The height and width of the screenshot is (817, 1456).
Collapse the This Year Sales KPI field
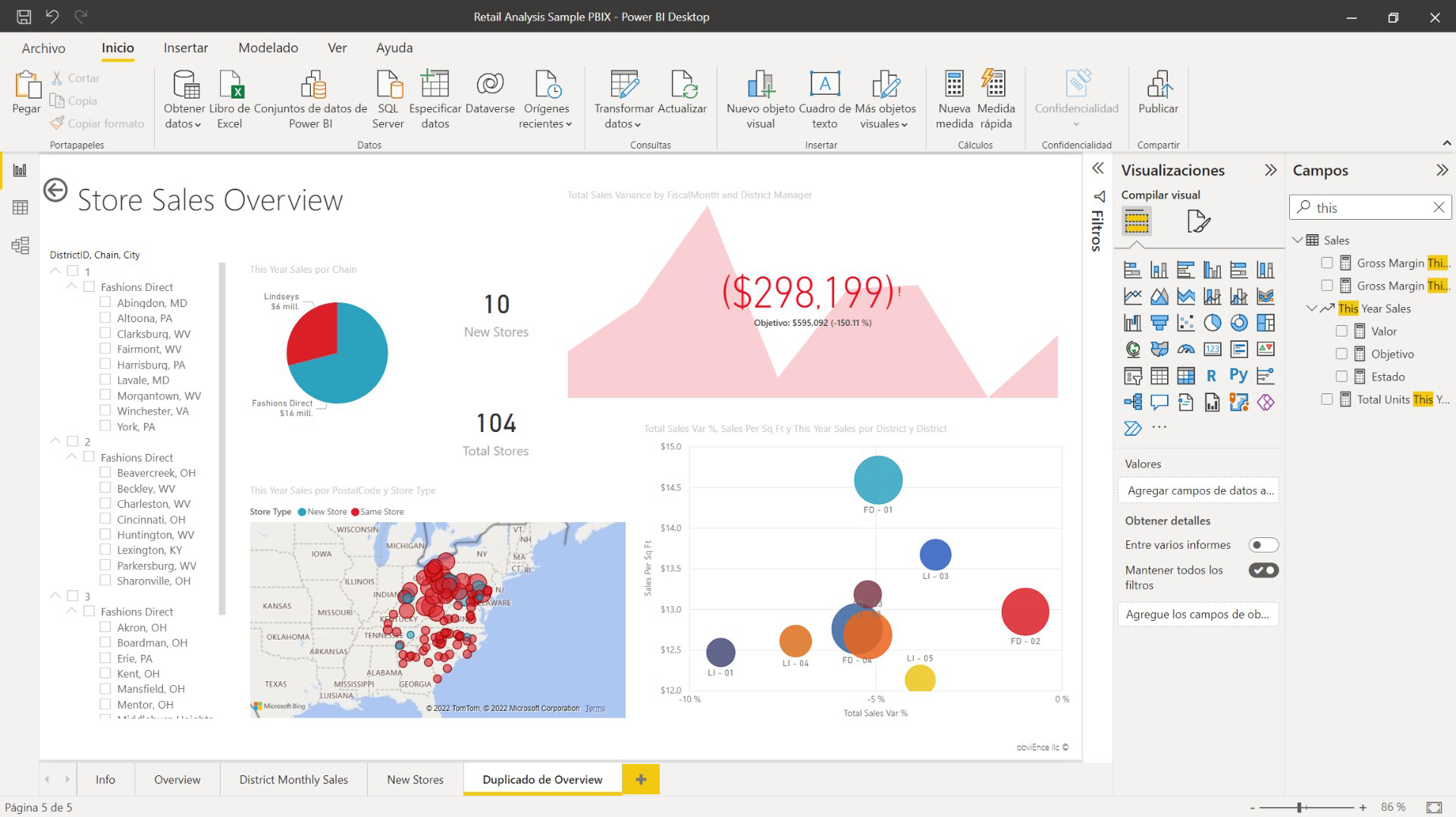coord(1312,308)
